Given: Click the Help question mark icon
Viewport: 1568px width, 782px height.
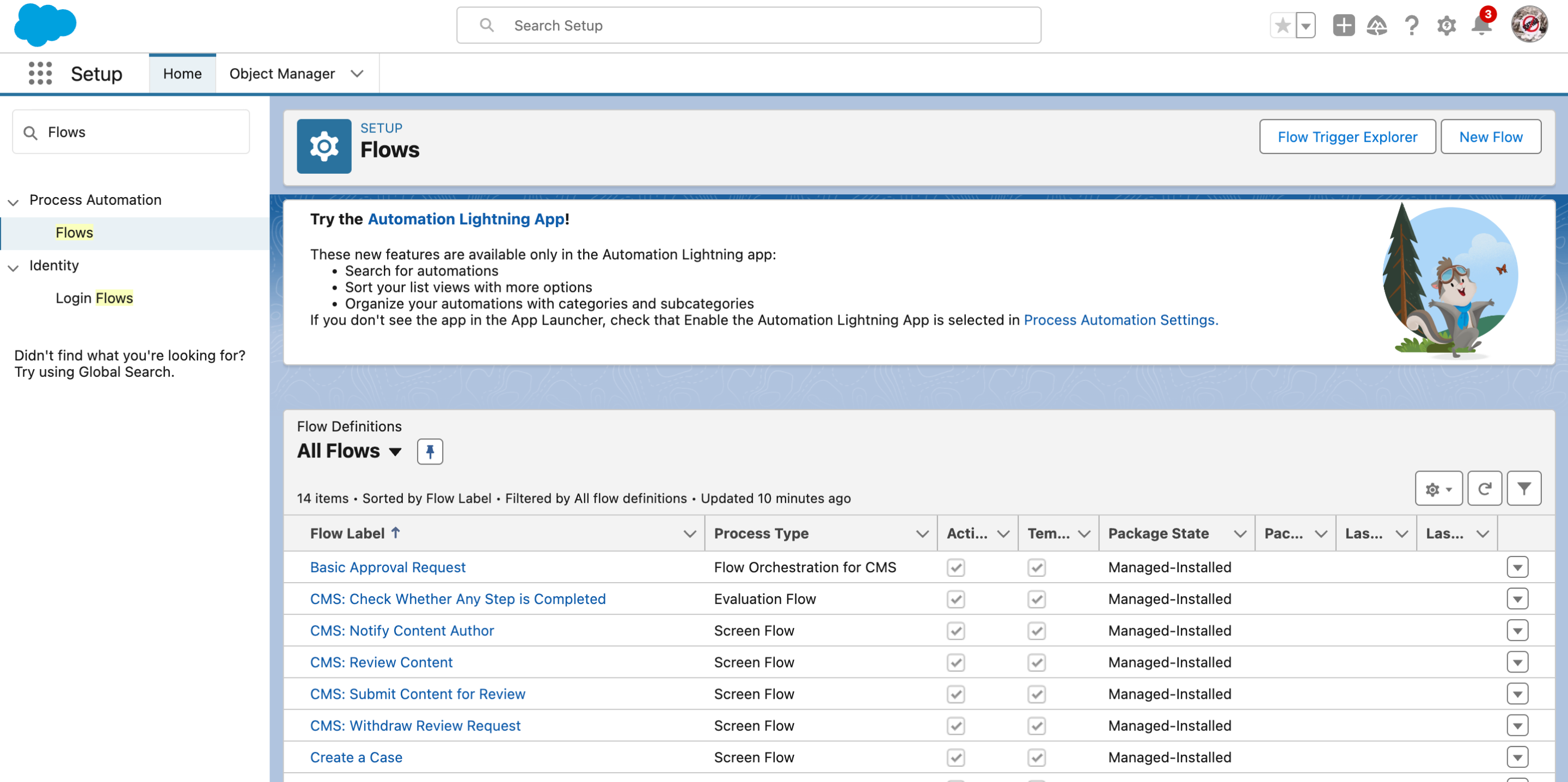Looking at the screenshot, I should pos(1411,26).
